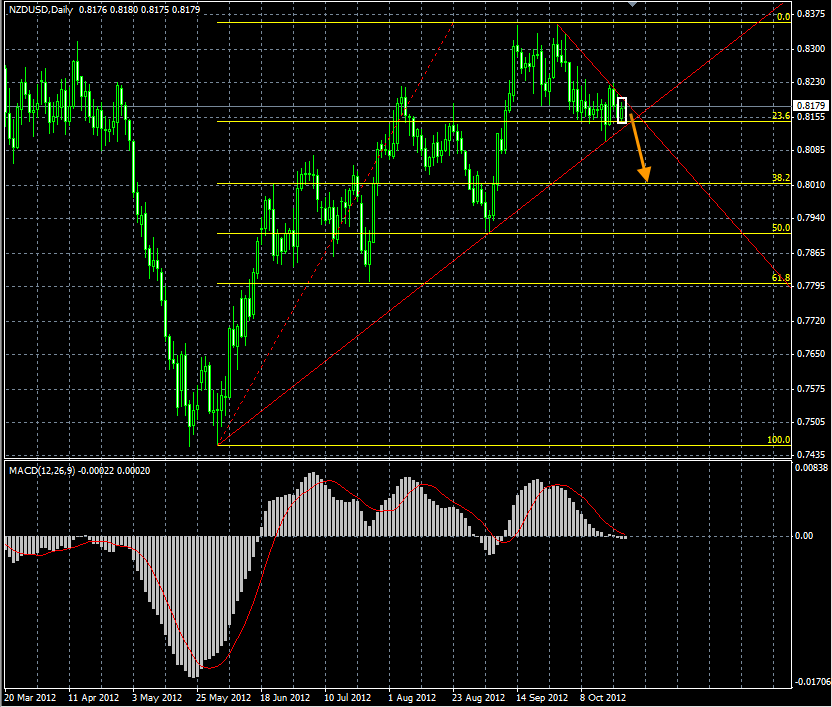Click the 14 Sep 2012 date label
832x707 pixels.
542,697
